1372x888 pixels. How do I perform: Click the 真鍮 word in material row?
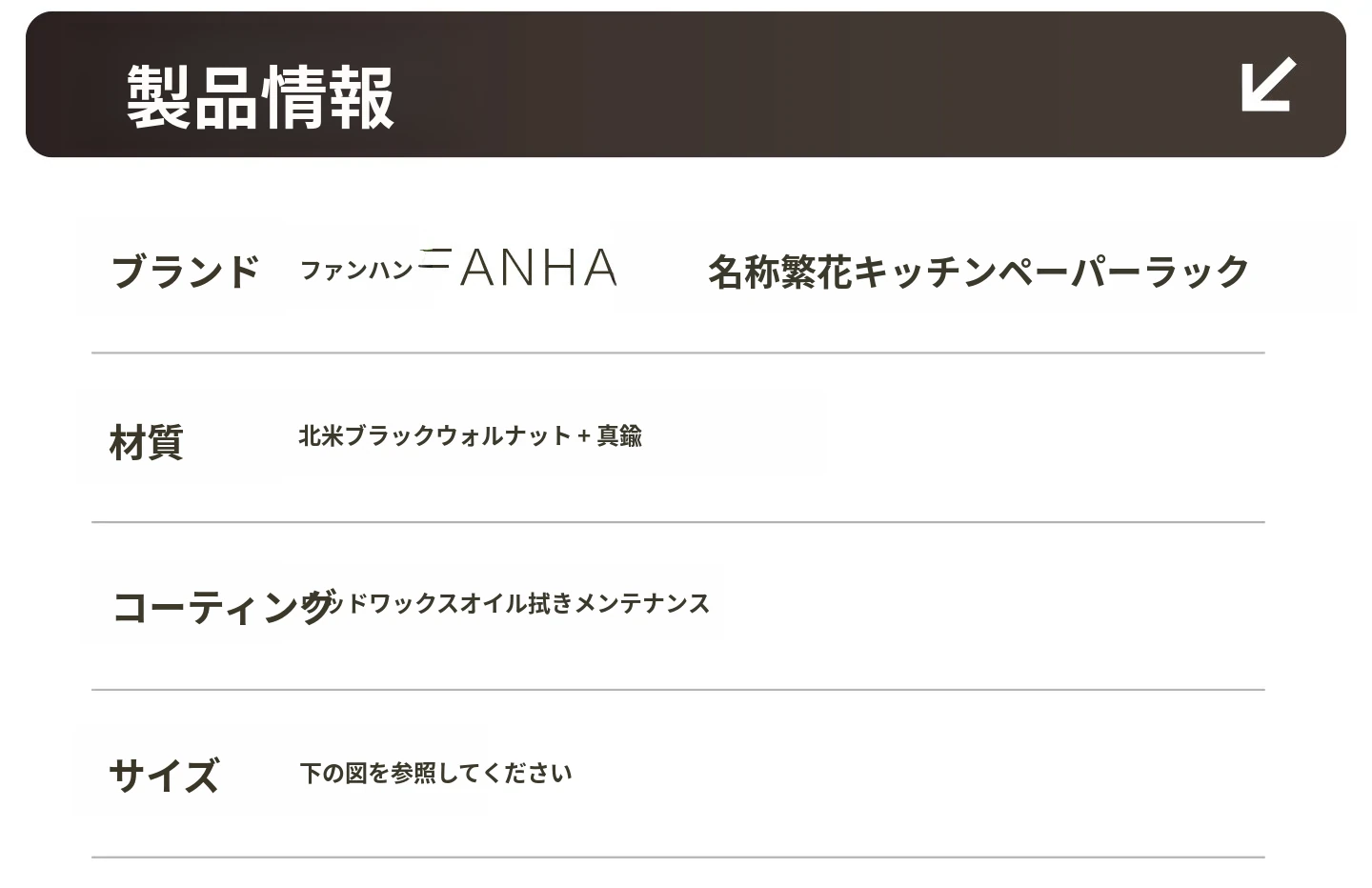point(619,436)
